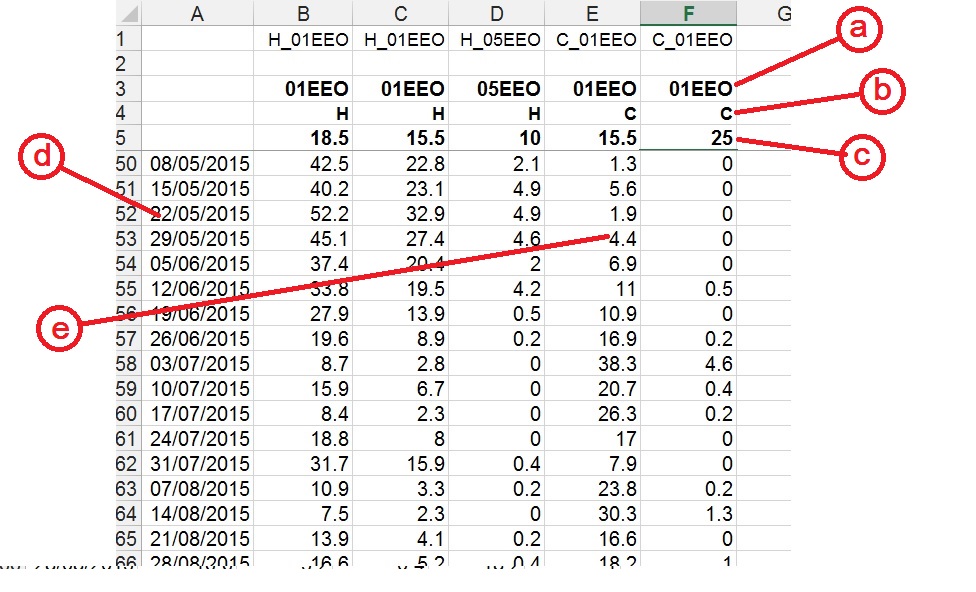Click cell D1 labeled H_05EEO
The height and width of the screenshot is (592, 976).
(x=497, y=40)
